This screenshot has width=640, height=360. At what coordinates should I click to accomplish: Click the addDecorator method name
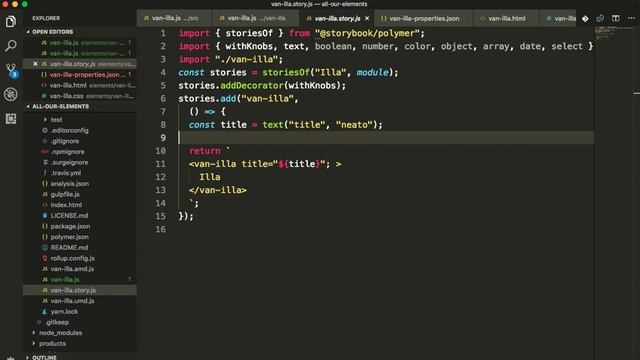pyautogui.click(x=251, y=85)
